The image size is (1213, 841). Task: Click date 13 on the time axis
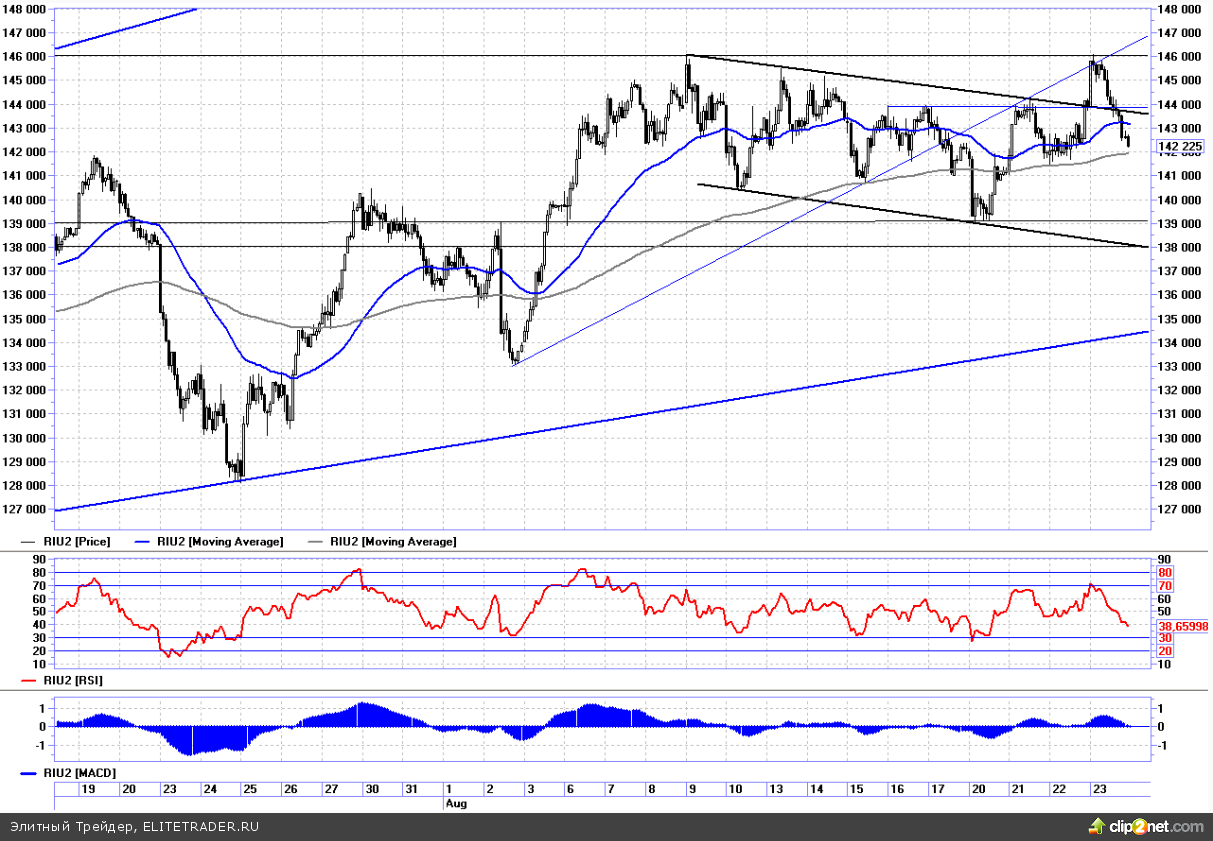coord(775,789)
